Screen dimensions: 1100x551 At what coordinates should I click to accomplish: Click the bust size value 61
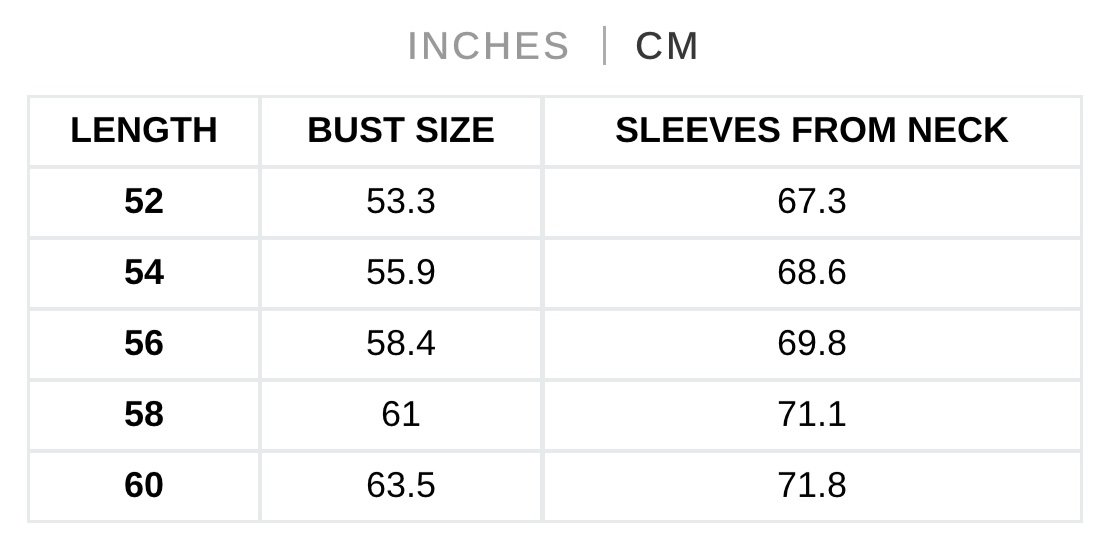tap(401, 414)
